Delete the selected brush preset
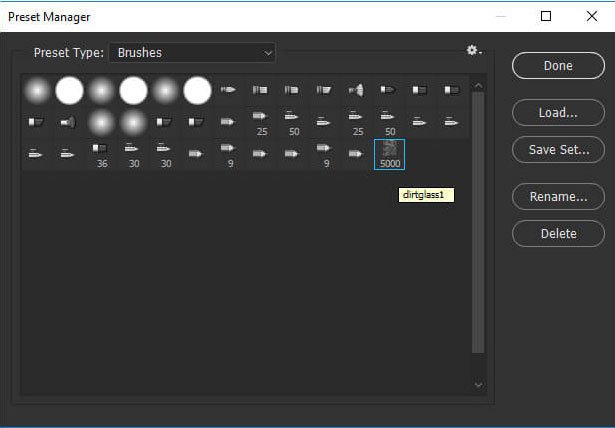The image size is (615, 428). (x=558, y=233)
